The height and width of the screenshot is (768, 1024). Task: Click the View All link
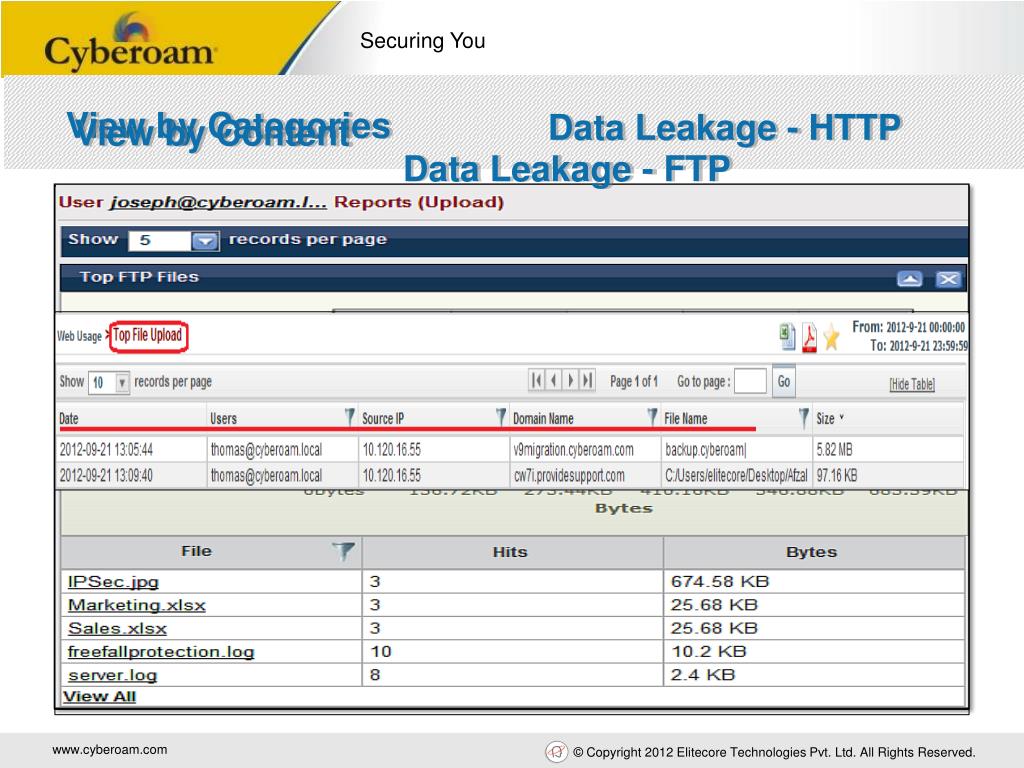coord(99,697)
